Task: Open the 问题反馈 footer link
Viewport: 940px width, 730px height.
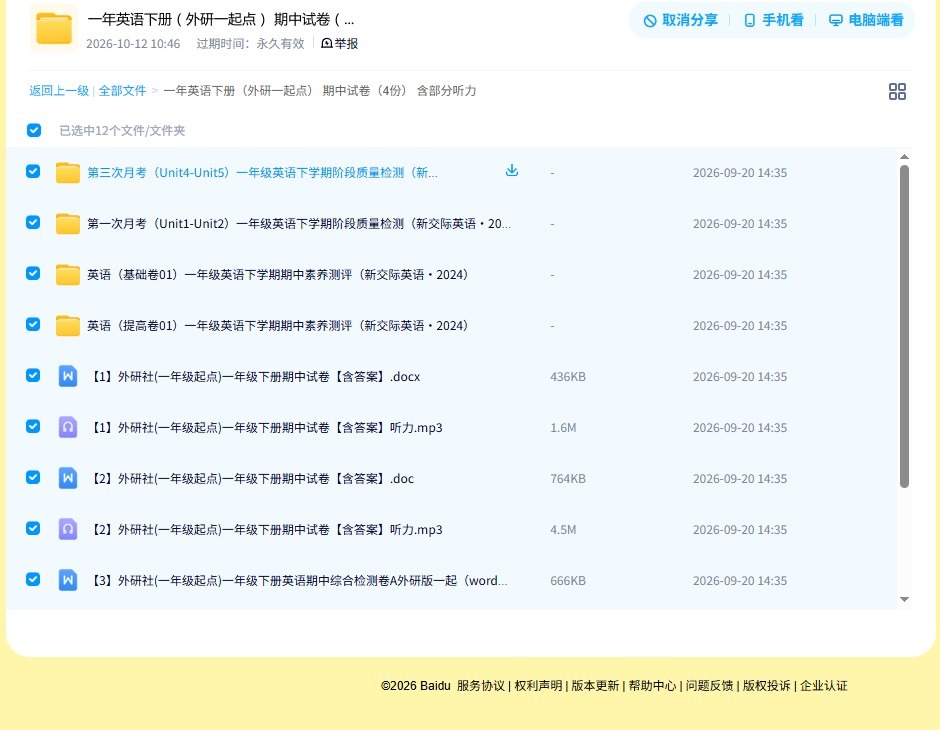Action: click(x=709, y=686)
